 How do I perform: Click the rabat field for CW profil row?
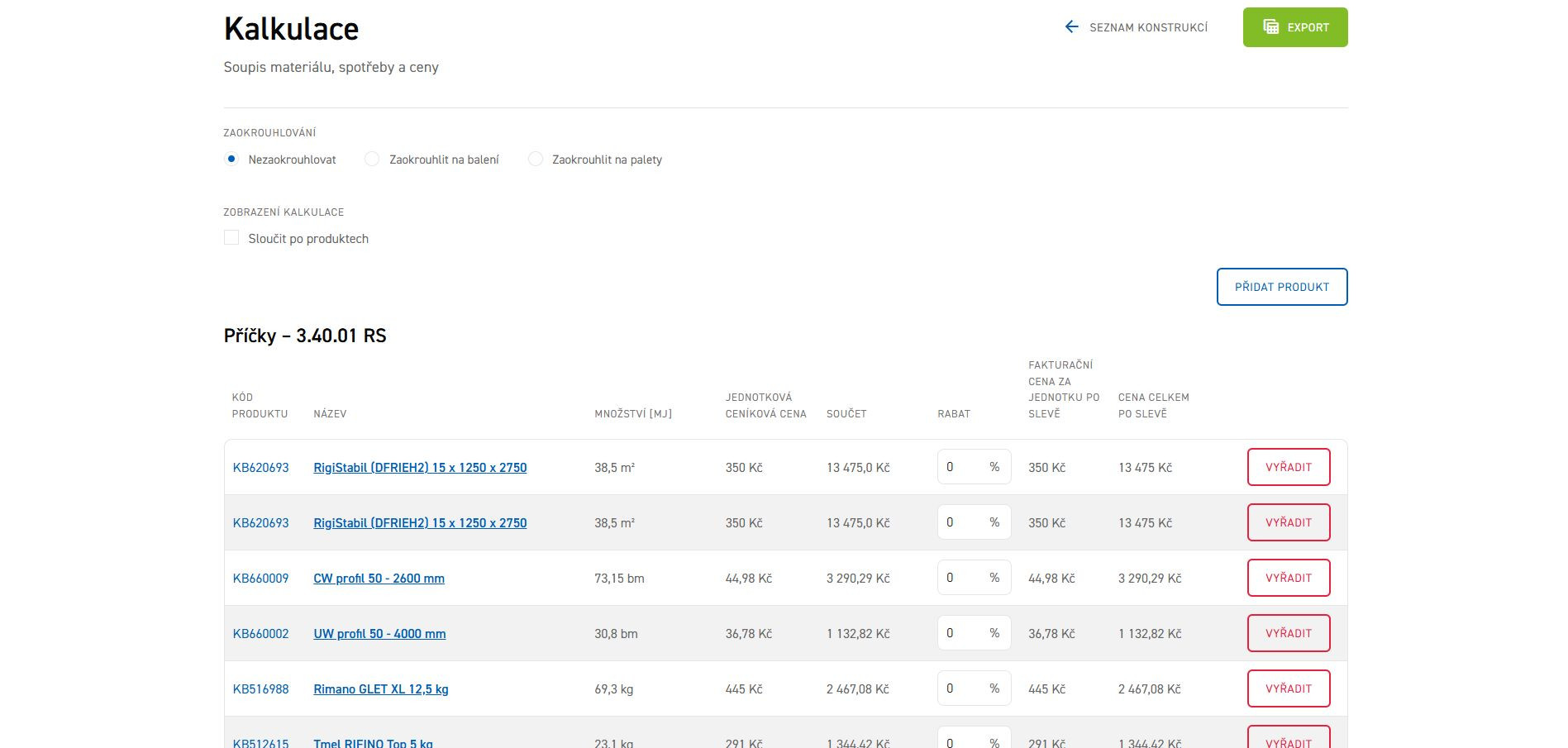pos(962,578)
